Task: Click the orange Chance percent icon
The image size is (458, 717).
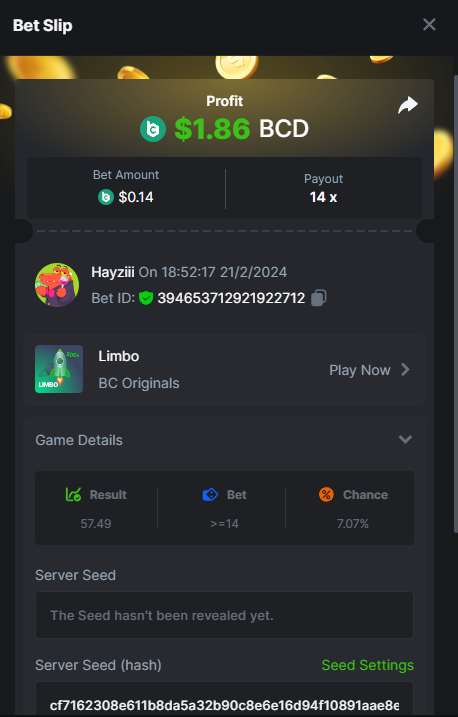Action: [x=326, y=494]
